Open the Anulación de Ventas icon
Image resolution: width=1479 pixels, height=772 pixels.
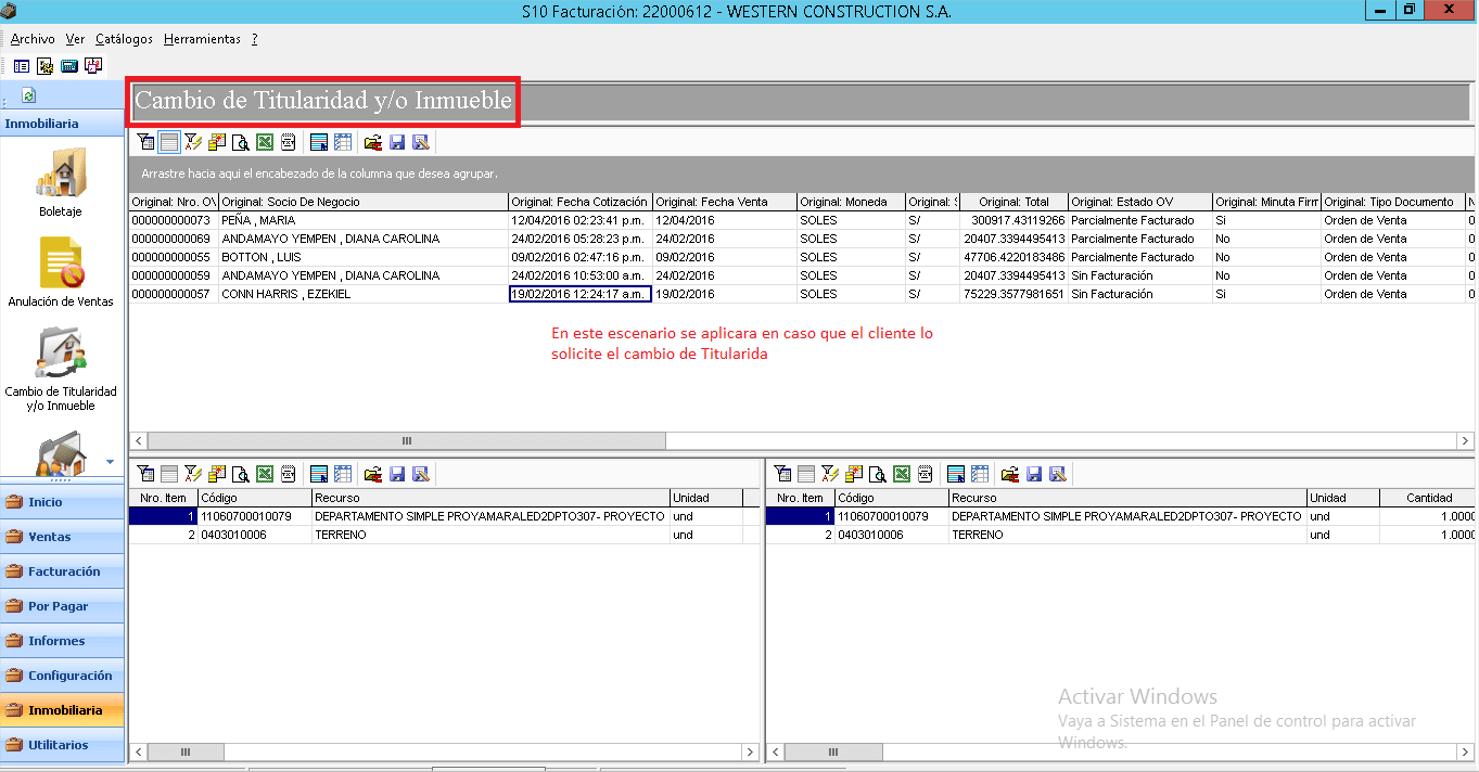click(x=61, y=270)
